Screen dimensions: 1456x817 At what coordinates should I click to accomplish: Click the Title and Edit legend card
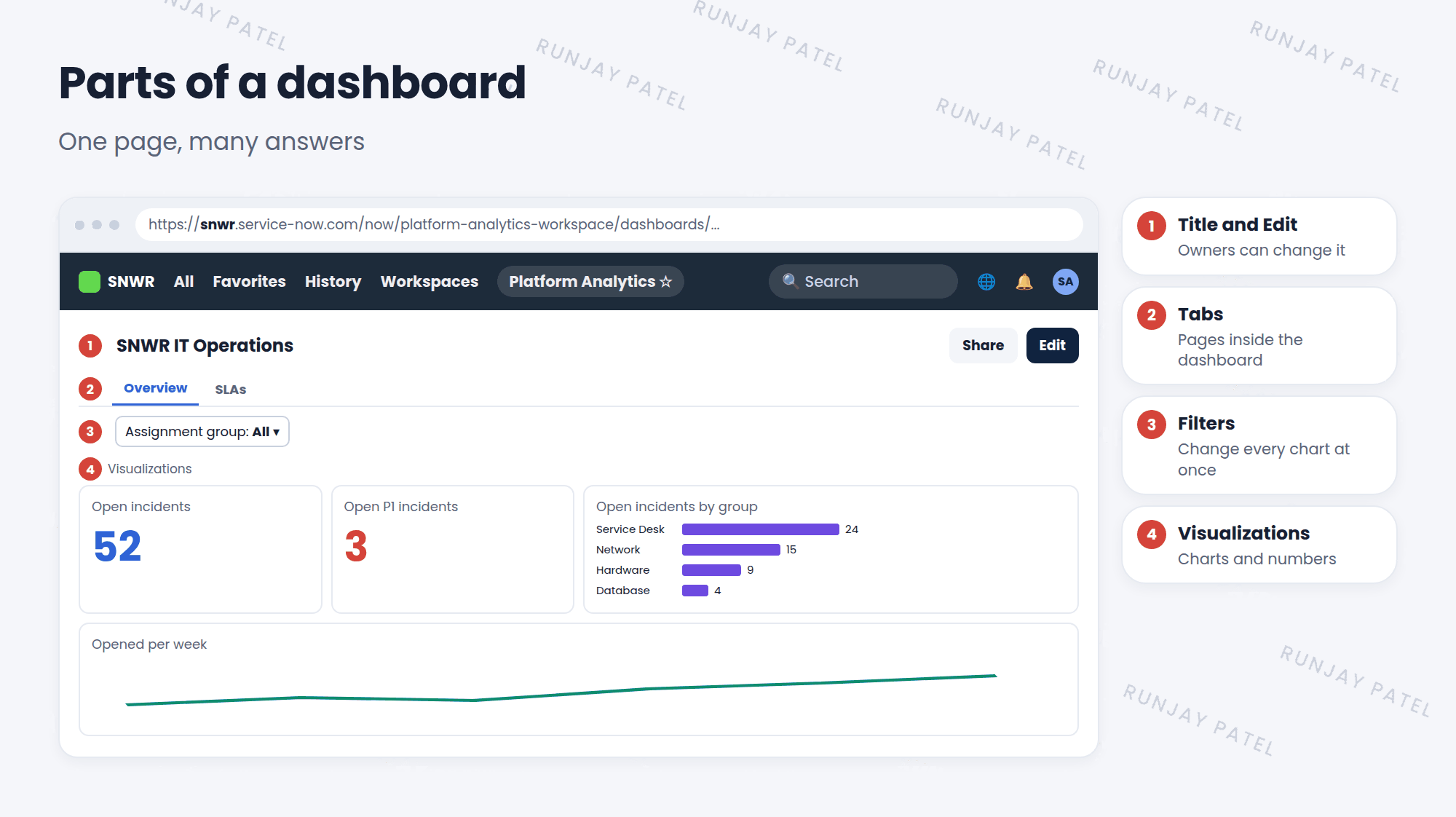click(1259, 236)
